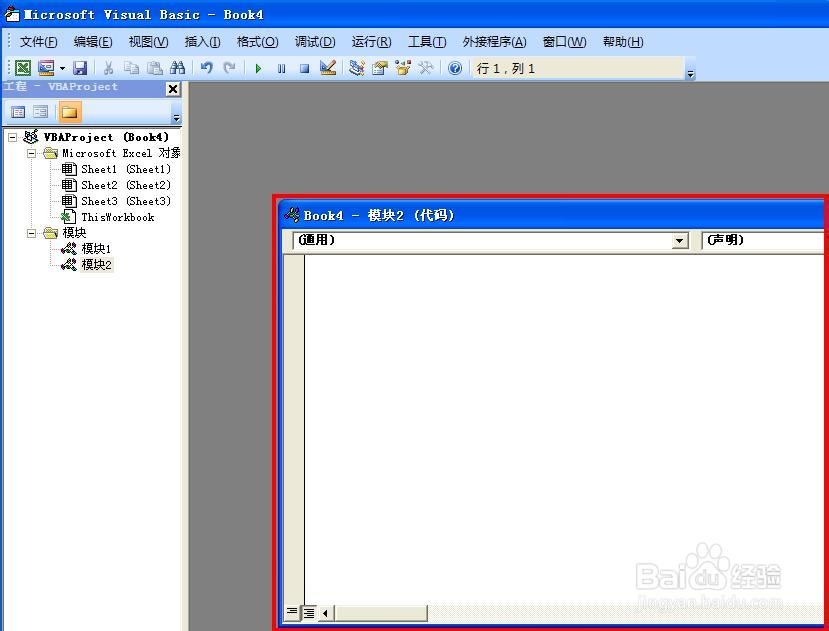Image resolution: width=829 pixels, height=631 pixels.
Task: Click the Insert UserForm toolbar icon
Action: pos(46,68)
